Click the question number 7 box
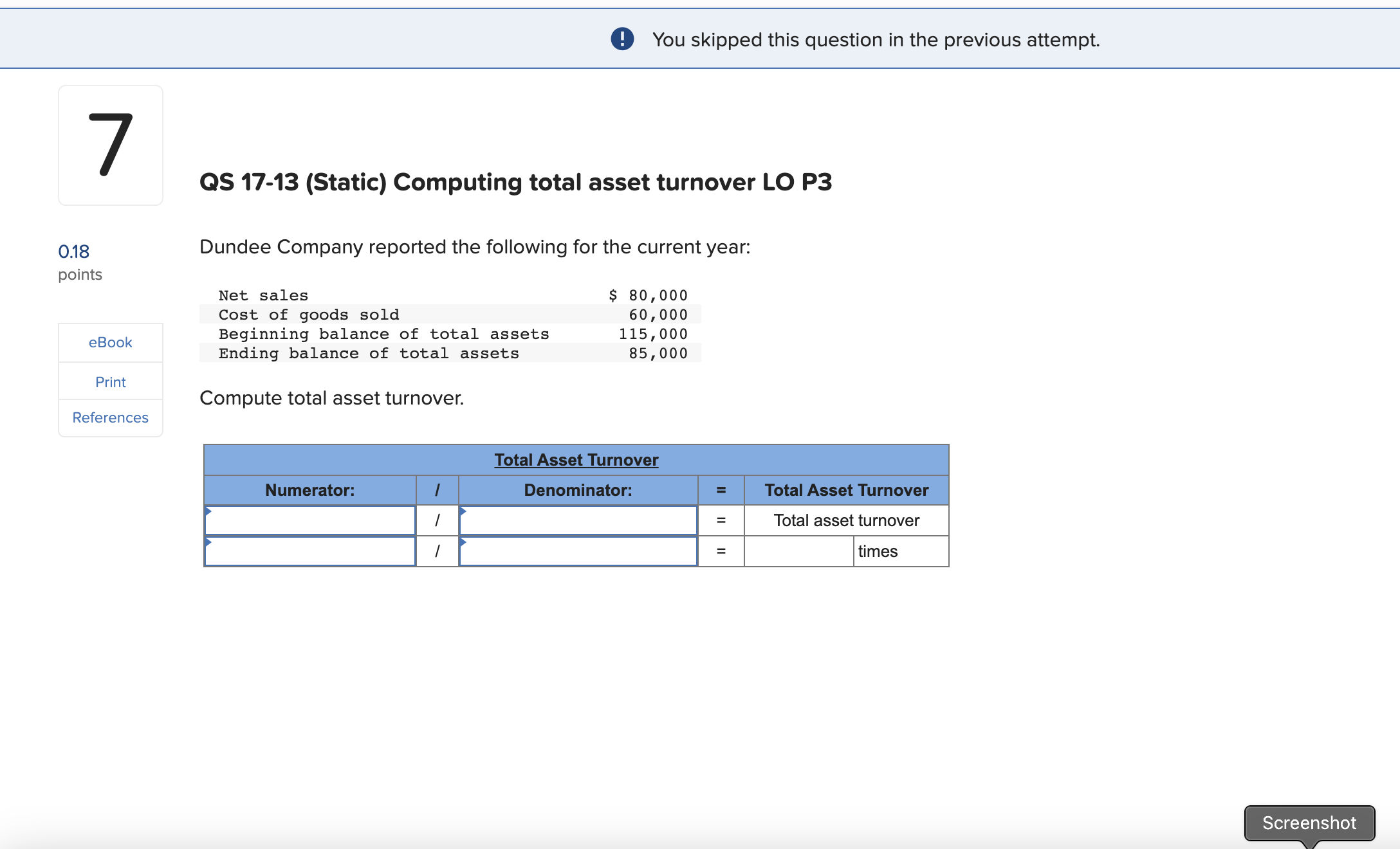 click(110, 145)
